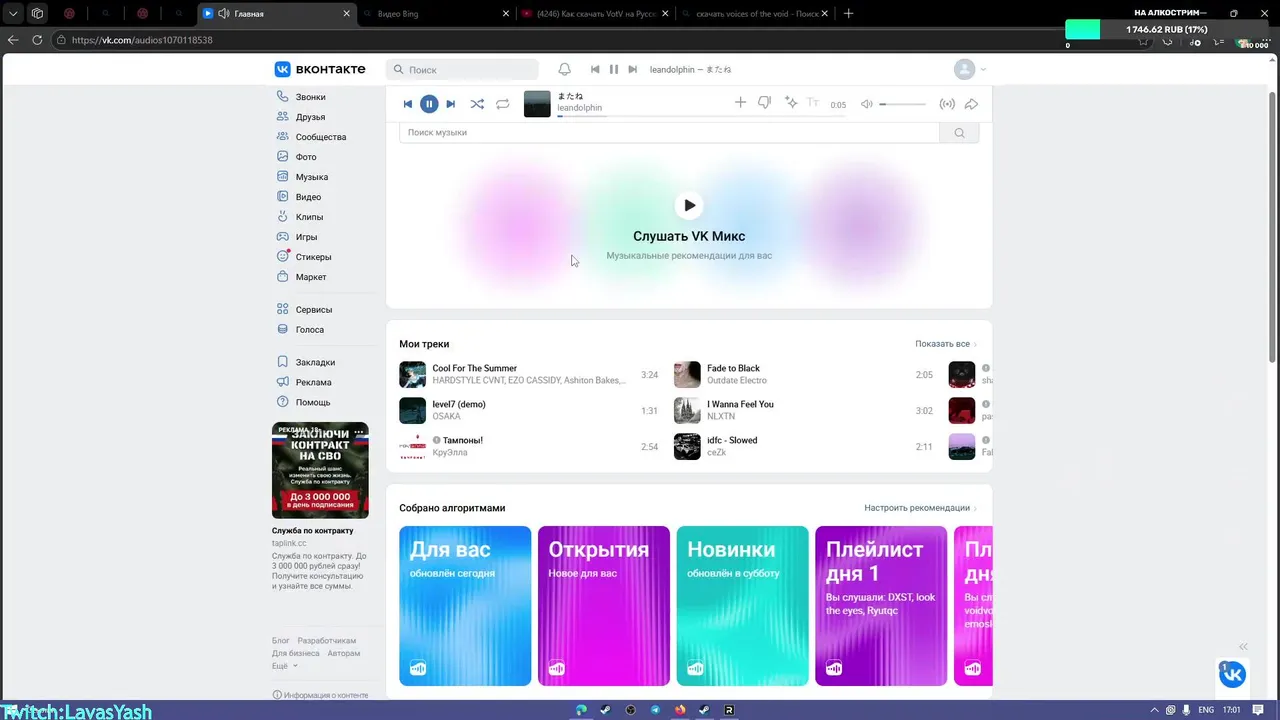Image resolution: width=1280 pixels, height=720 pixels.
Task: Open Голоса in the sidebar
Action: click(309, 330)
